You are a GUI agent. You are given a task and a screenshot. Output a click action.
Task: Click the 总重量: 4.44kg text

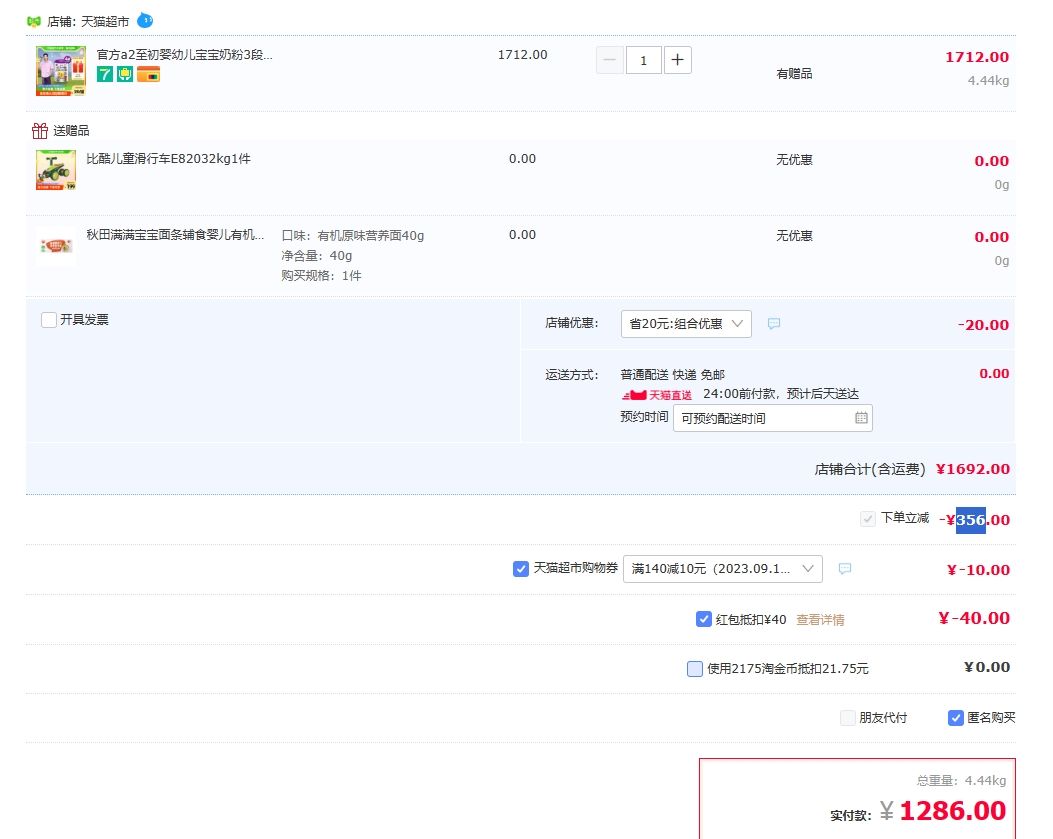[961, 781]
